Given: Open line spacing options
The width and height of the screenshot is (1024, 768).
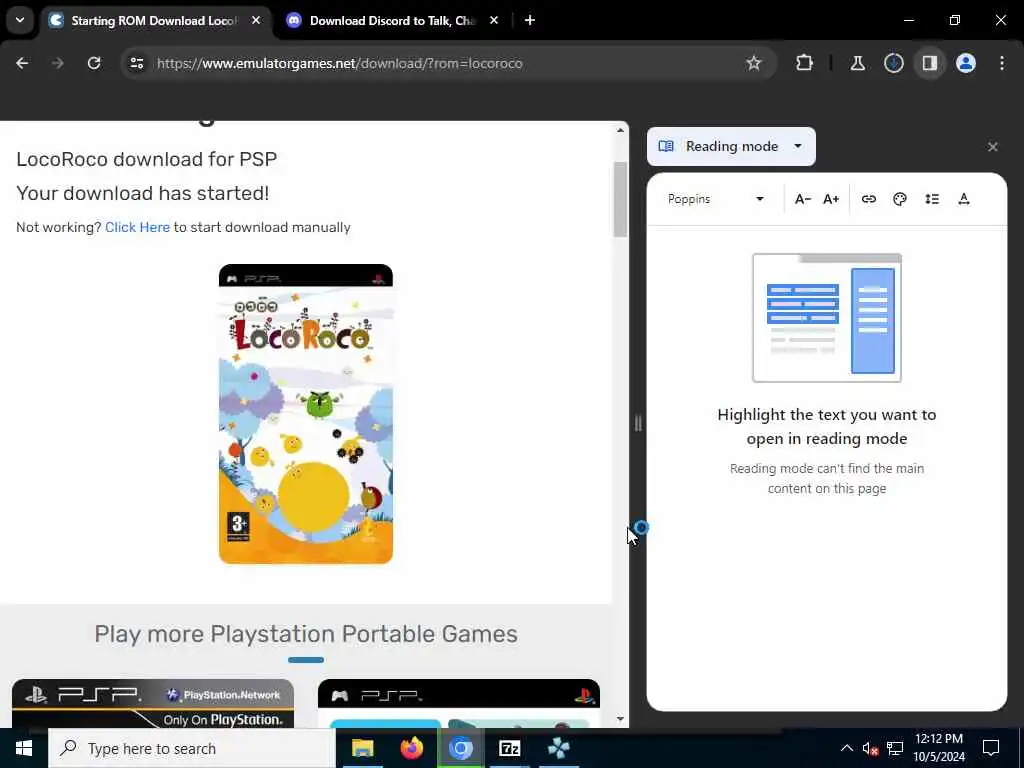Looking at the screenshot, I should click(x=932, y=199).
